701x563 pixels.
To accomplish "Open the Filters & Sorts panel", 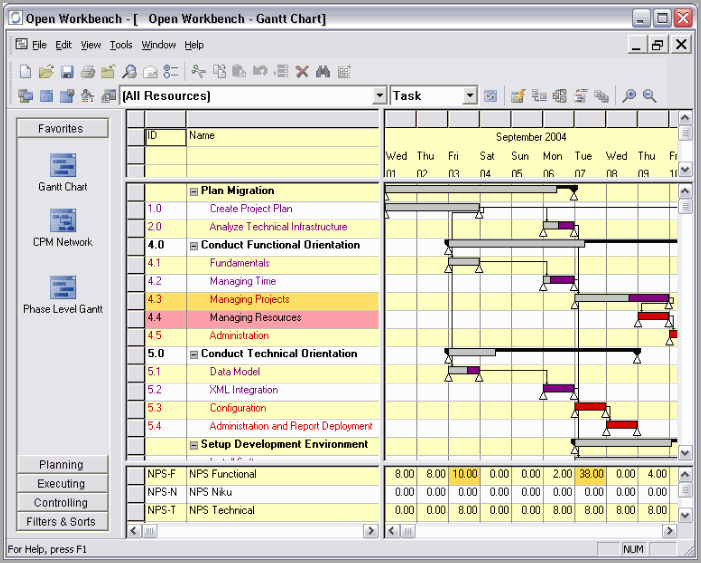I will 63,521.
